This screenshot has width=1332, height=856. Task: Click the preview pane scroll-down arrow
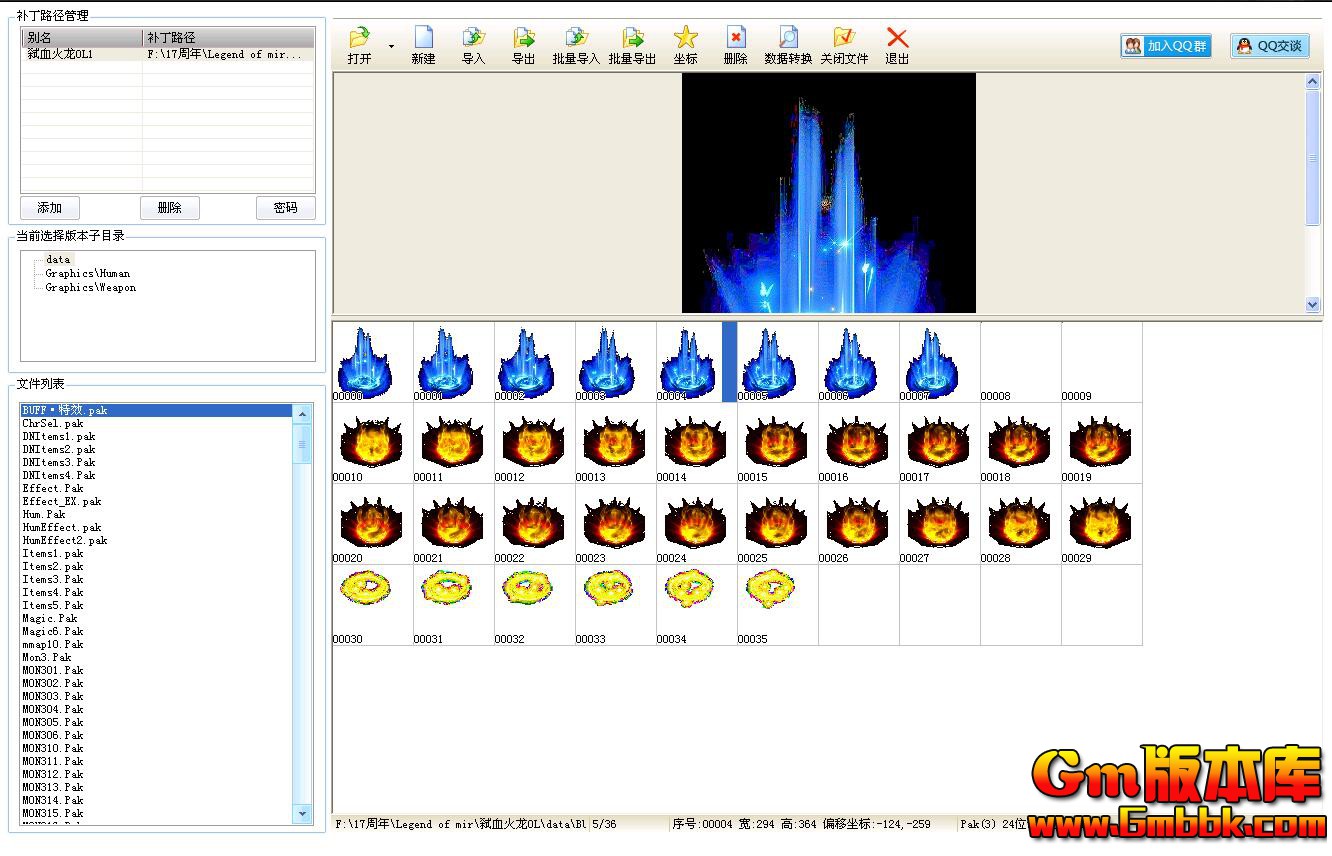pos(1313,304)
